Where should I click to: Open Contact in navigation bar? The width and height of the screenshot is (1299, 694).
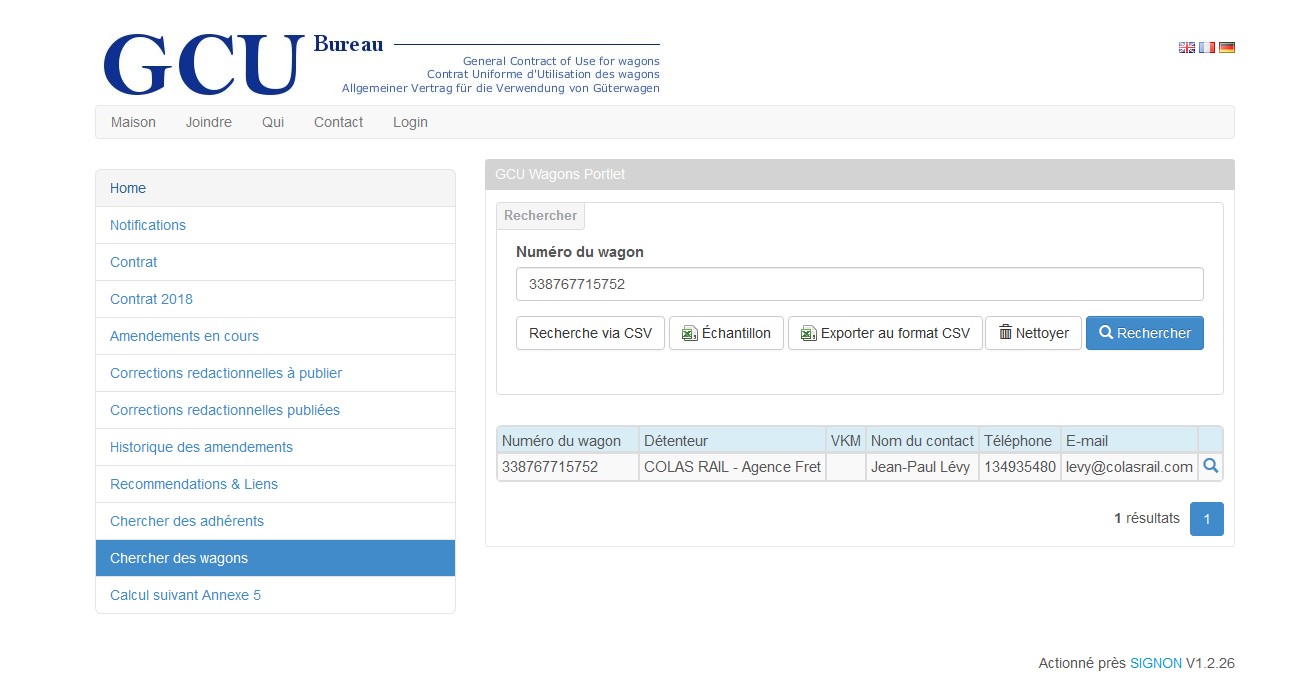(x=338, y=122)
